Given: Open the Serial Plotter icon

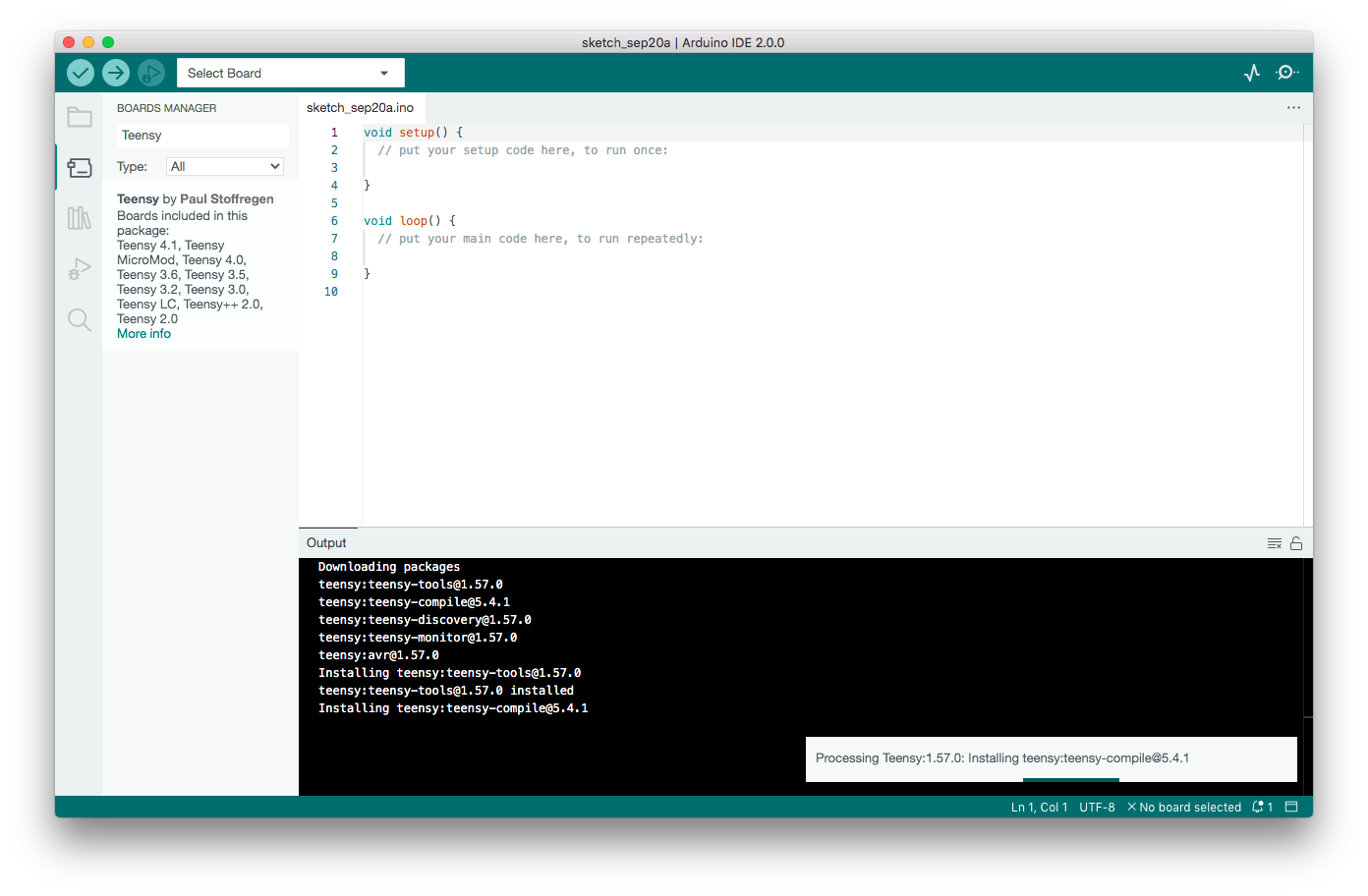Looking at the screenshot, I should [x=1252, y=73].
